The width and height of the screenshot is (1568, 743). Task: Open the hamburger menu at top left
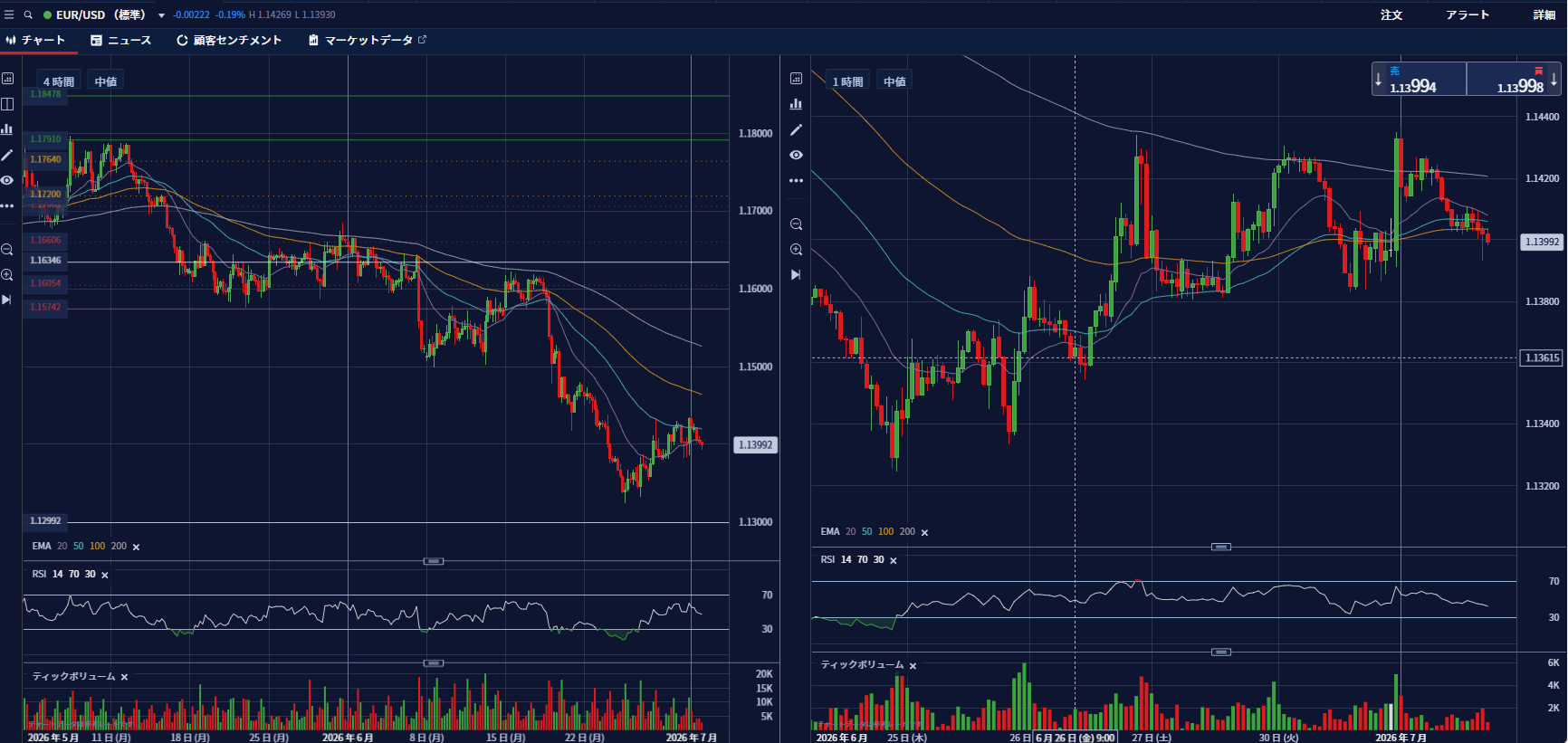pyautogui.click(x=9, y=14)
